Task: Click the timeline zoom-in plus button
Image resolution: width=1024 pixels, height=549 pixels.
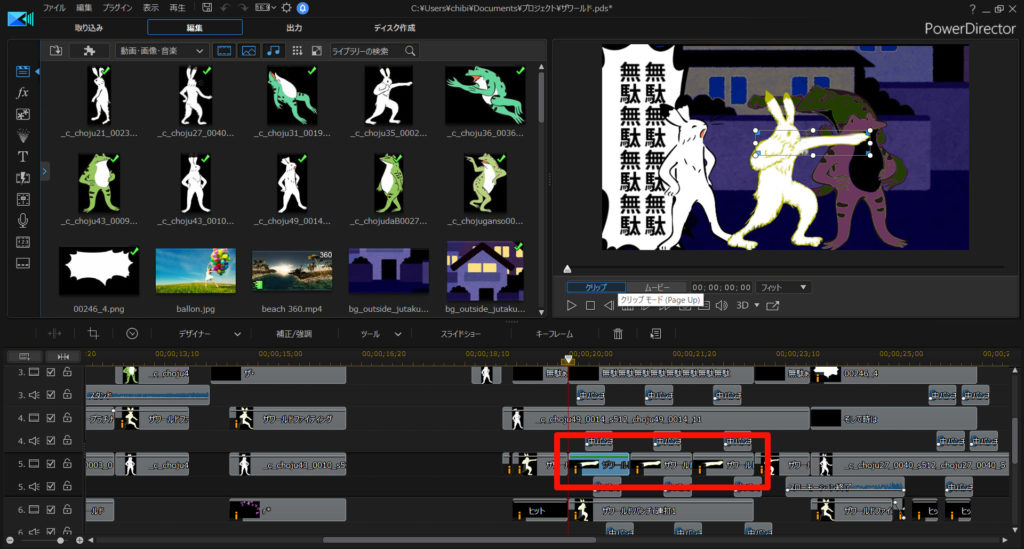Action: tap(80, 541)
